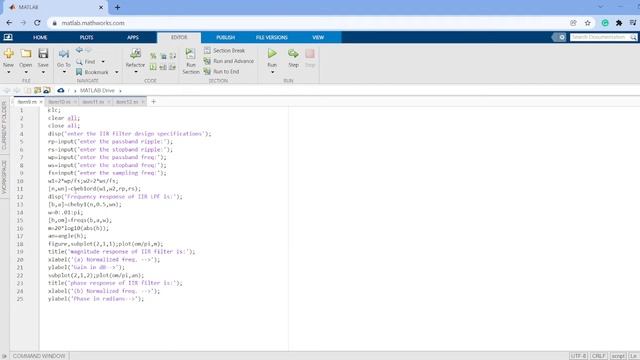Click the search magnifier in documentation box
640x360 pixels.
coord(633,37)
